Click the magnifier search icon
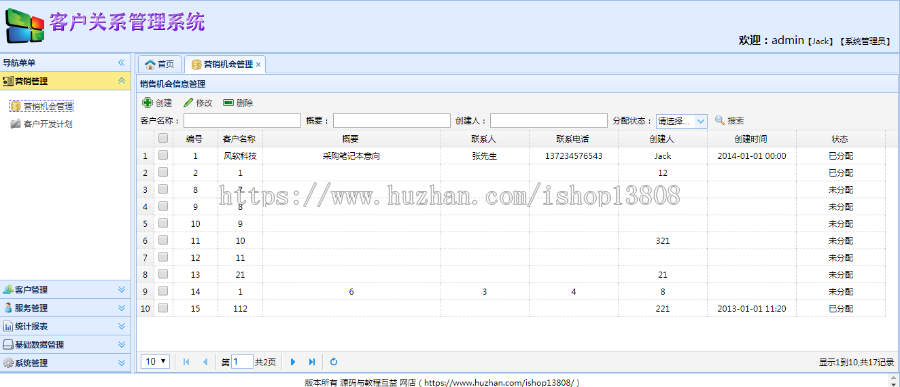The image size is (900, 387). [x=719, y=121]
